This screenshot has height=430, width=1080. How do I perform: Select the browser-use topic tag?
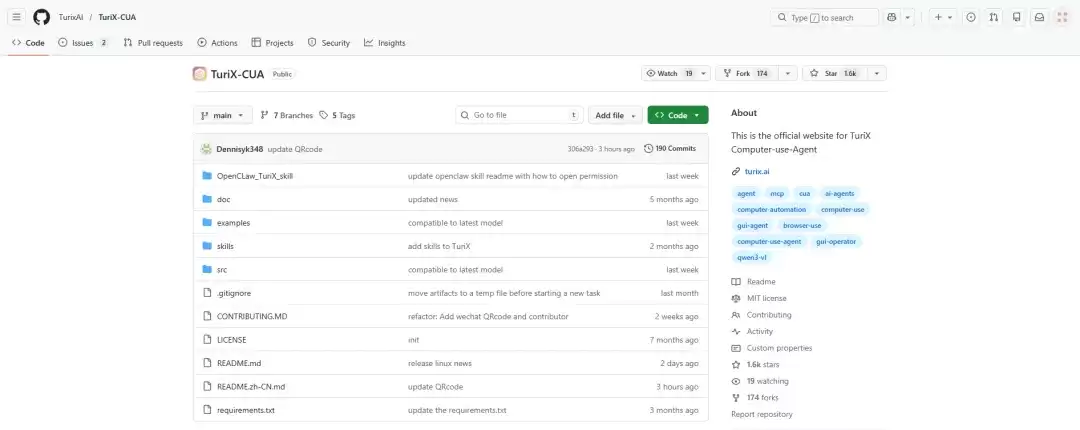[802, 225]
